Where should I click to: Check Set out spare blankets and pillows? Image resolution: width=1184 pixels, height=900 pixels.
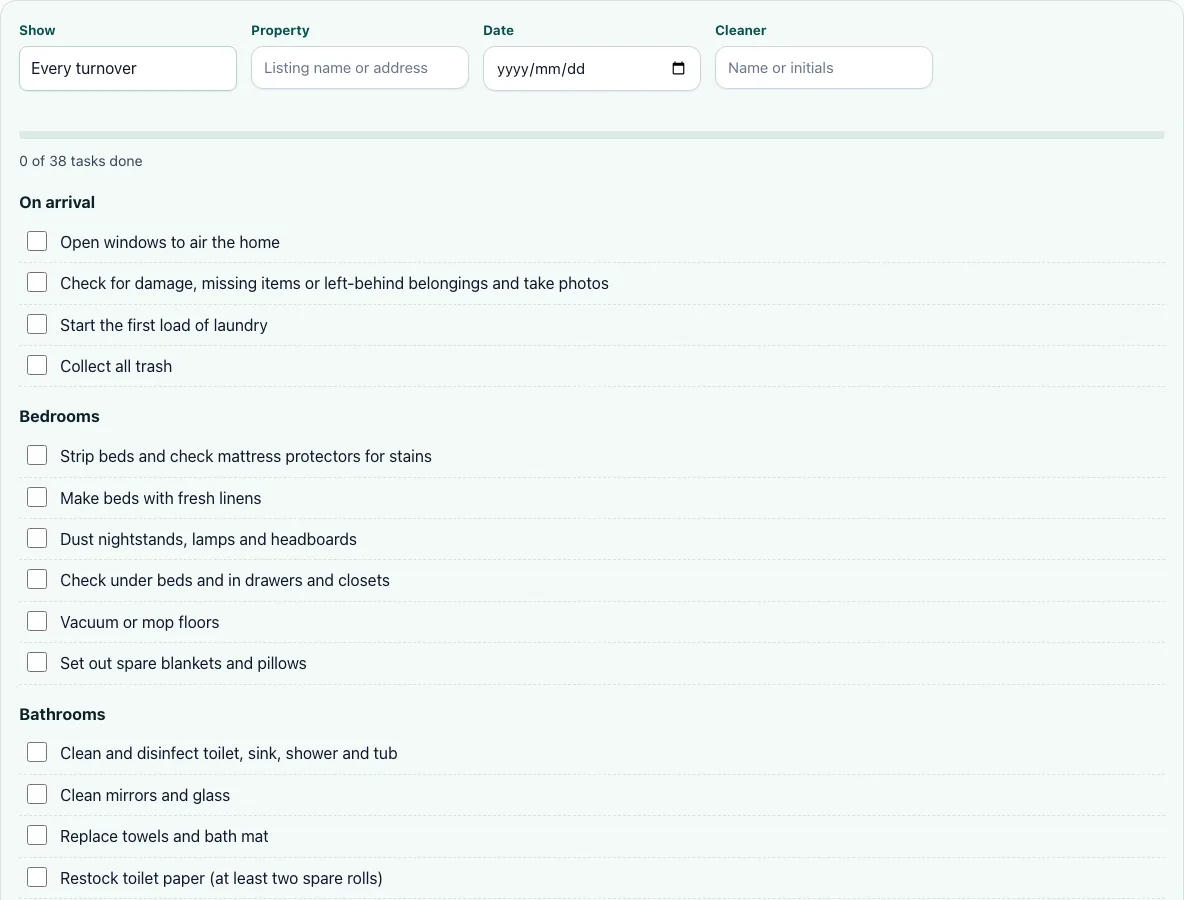coord(37,662)
